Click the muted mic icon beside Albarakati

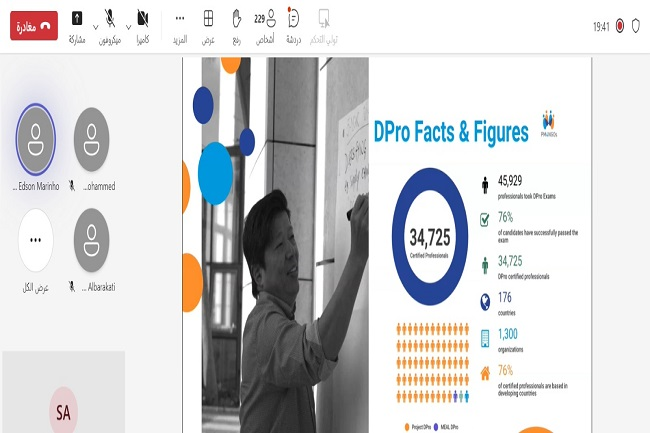pyautogui.click(x=72, y=287)
